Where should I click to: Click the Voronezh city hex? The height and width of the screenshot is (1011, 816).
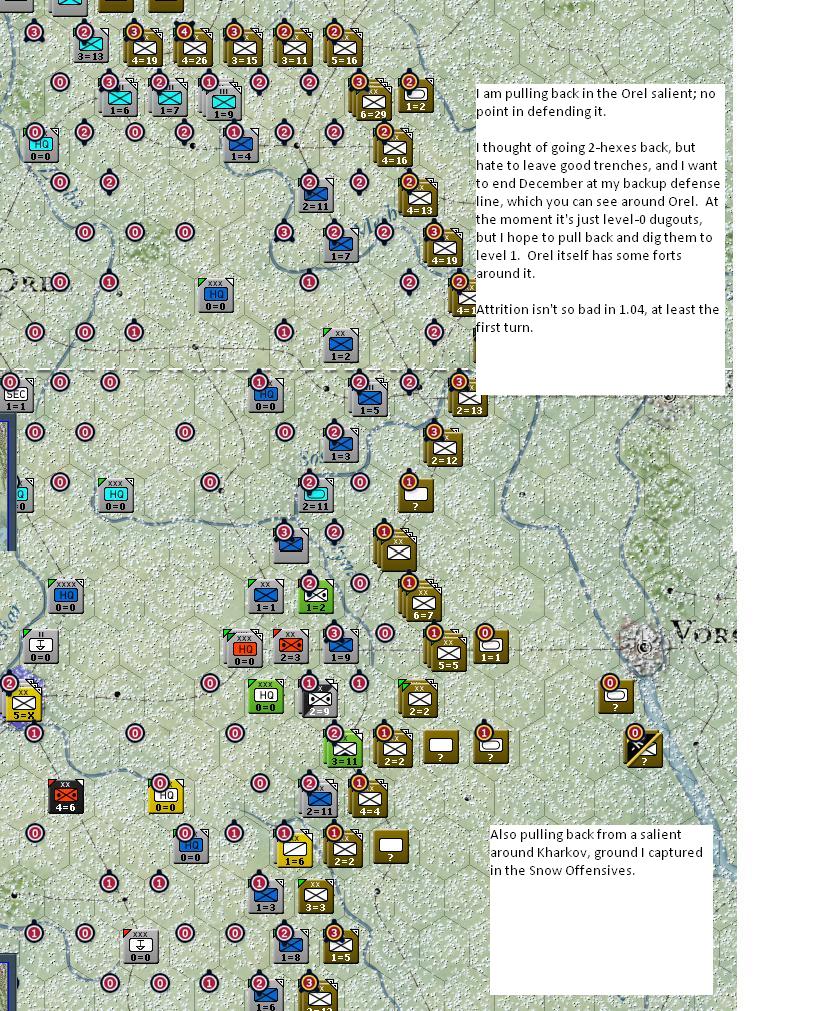tap(642, 646)
